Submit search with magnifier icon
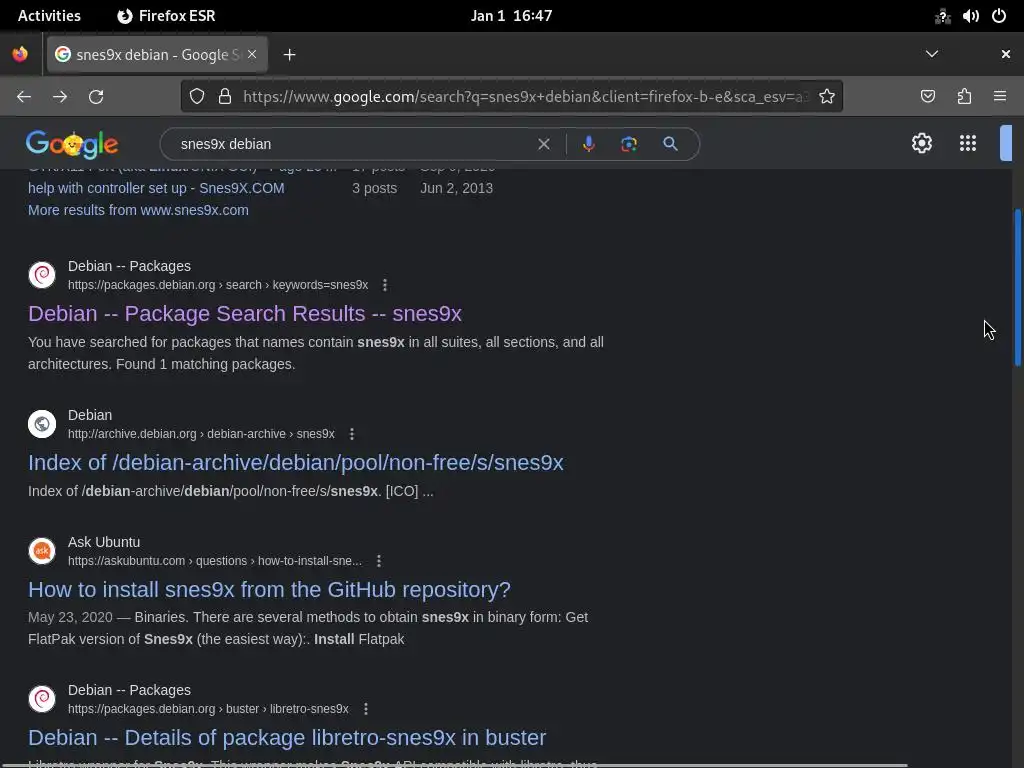1024x768 pixels. (x=670, y=144)
